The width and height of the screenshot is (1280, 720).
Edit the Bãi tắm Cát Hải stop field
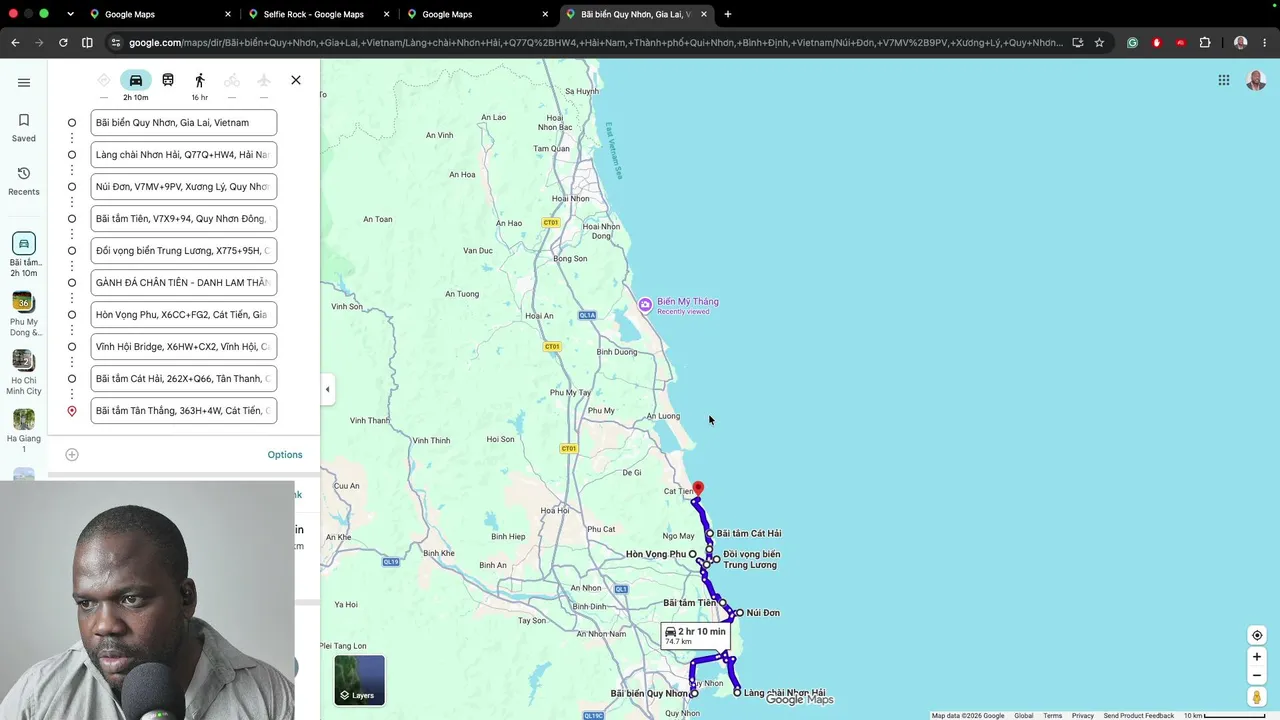pyautogui.click(x=184, y=379)
